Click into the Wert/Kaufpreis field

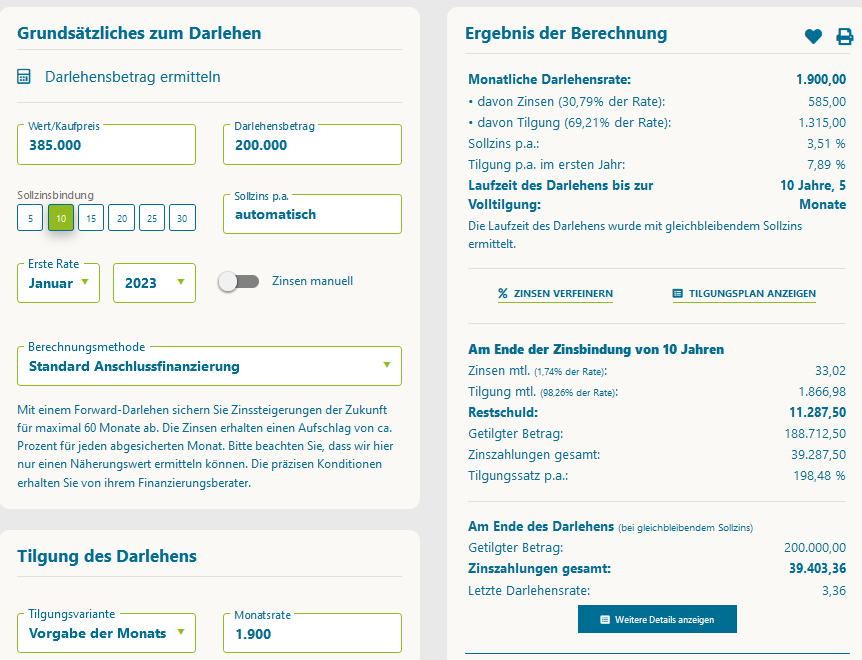106,145
